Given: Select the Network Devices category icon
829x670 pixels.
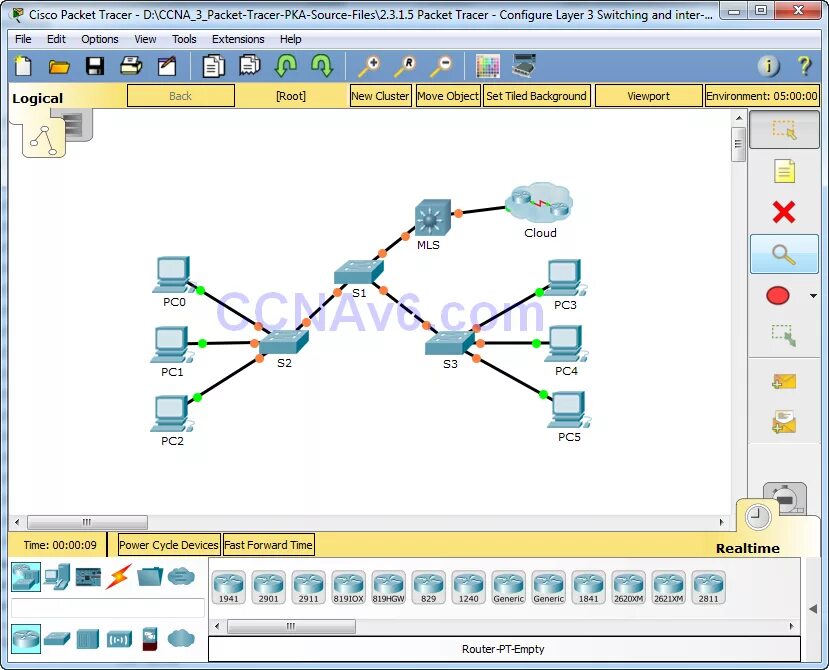Looking at the screenshot, I should point(26,576).
